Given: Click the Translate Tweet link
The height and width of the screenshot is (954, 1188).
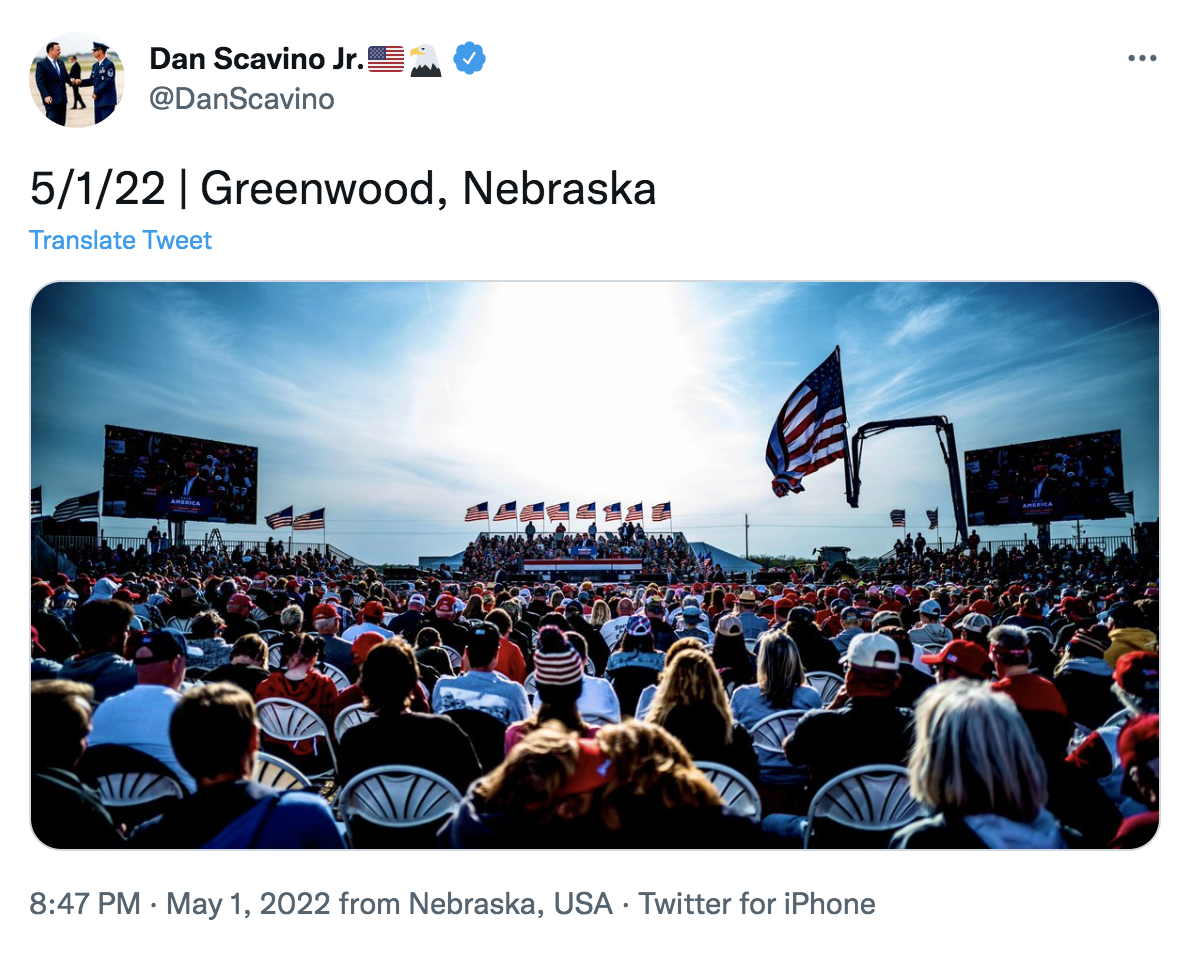Looking at the screenshot, I should (x=120, y=240).
